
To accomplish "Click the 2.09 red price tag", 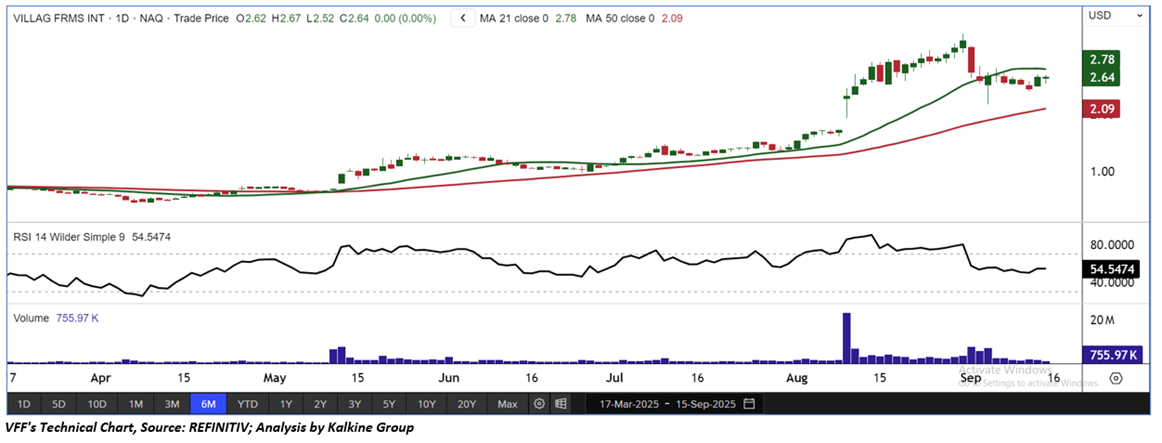I will 1100,110.
